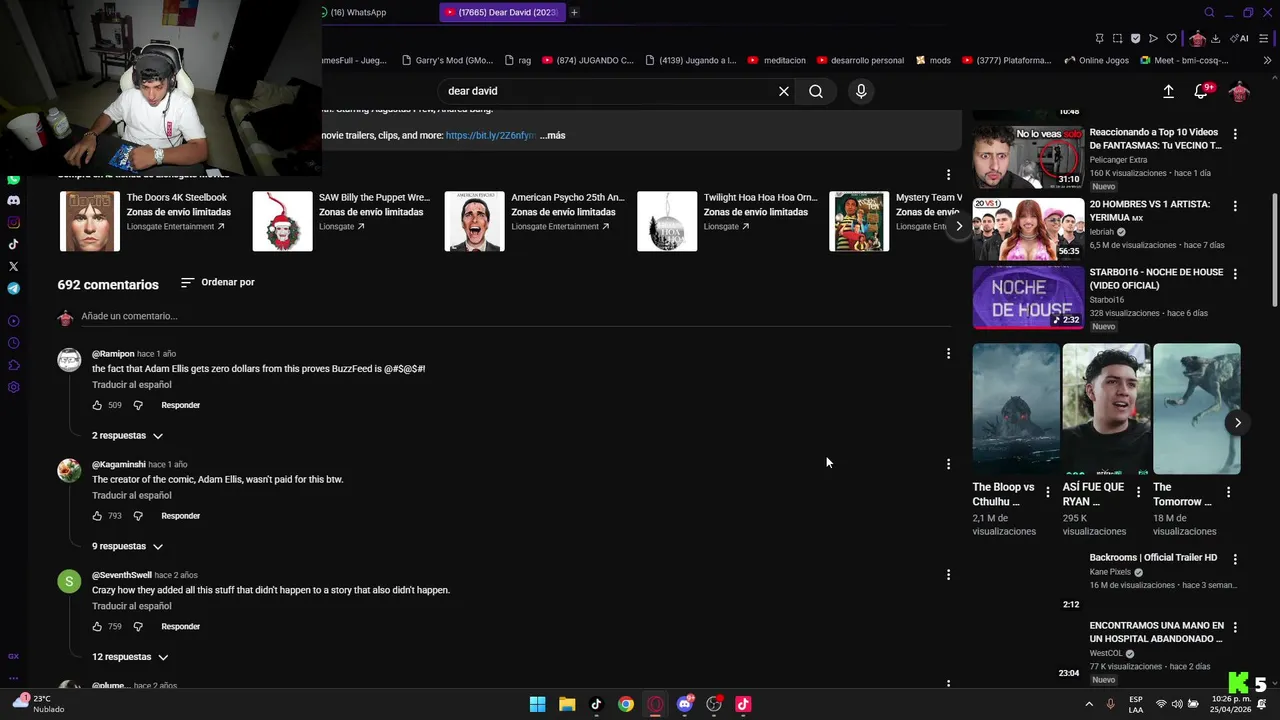
Task: Expand 9 respuestas replies
Action: point(127,547)
